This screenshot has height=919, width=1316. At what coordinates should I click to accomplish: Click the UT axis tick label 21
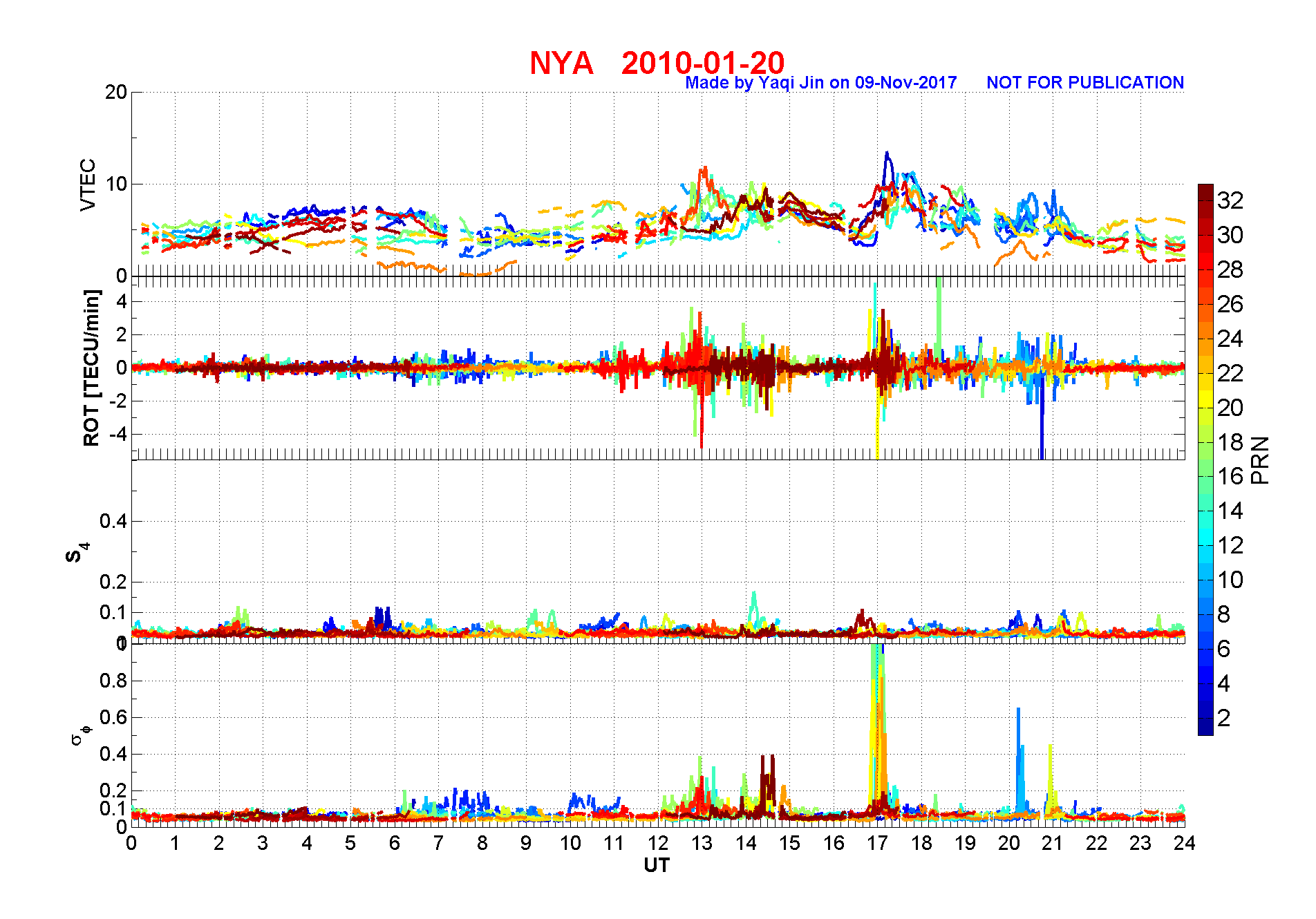point(1053,843)
